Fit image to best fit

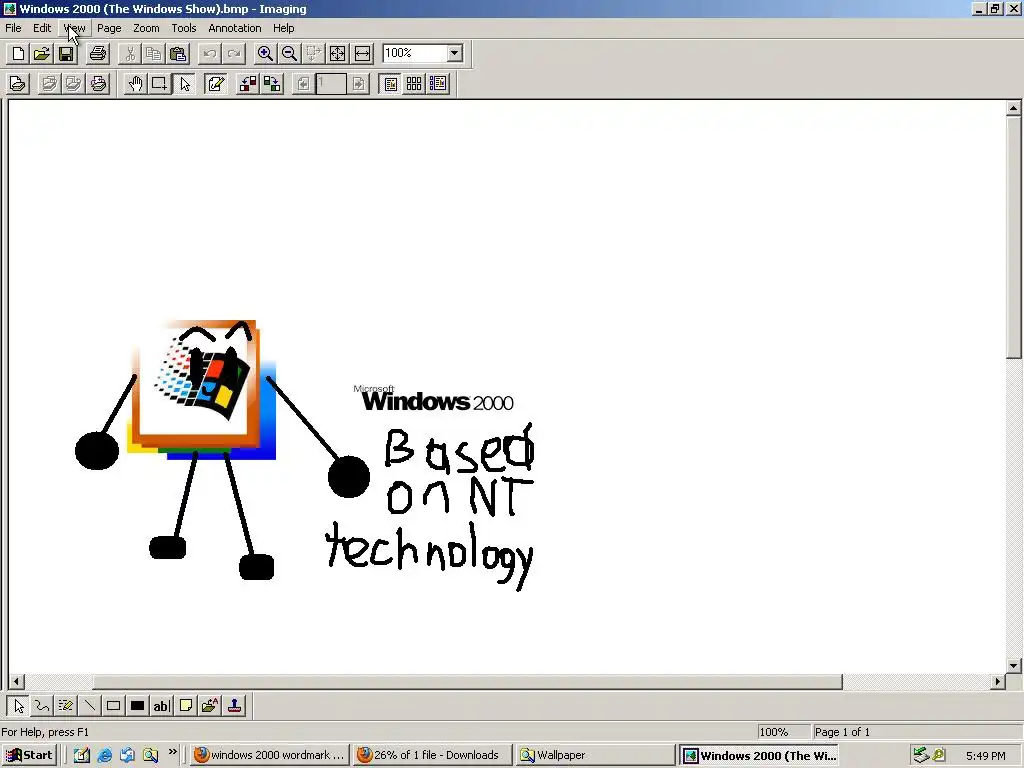pos(338,54)
